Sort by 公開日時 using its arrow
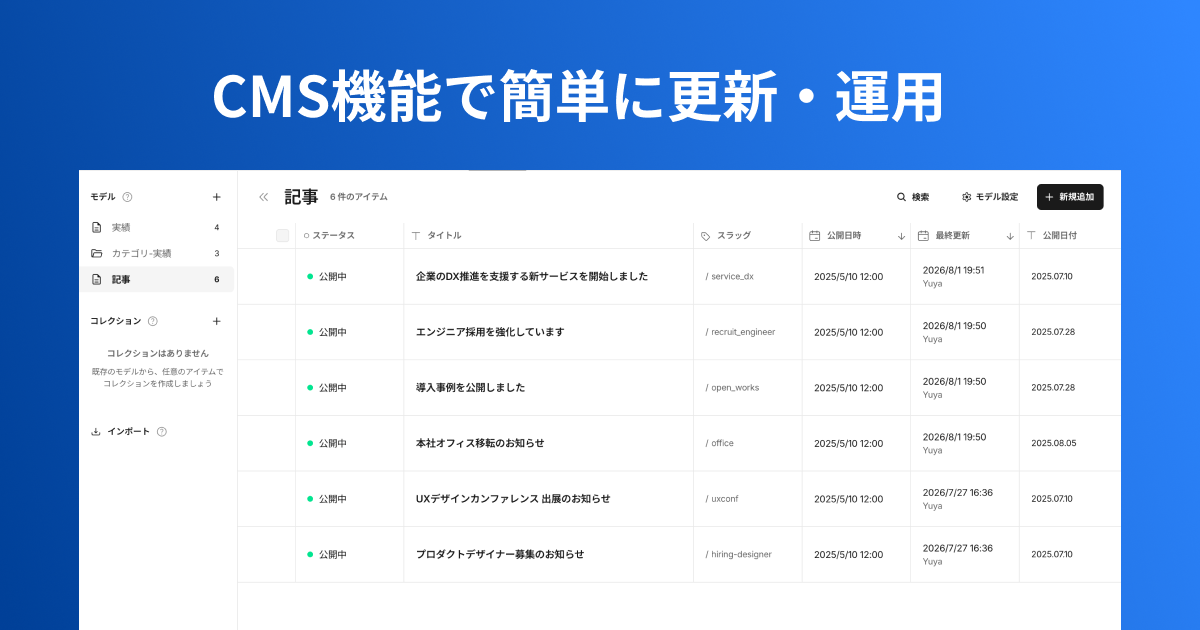Image resolution: width=1200 pixels, height=630 pixels. (x=901, y=236)
